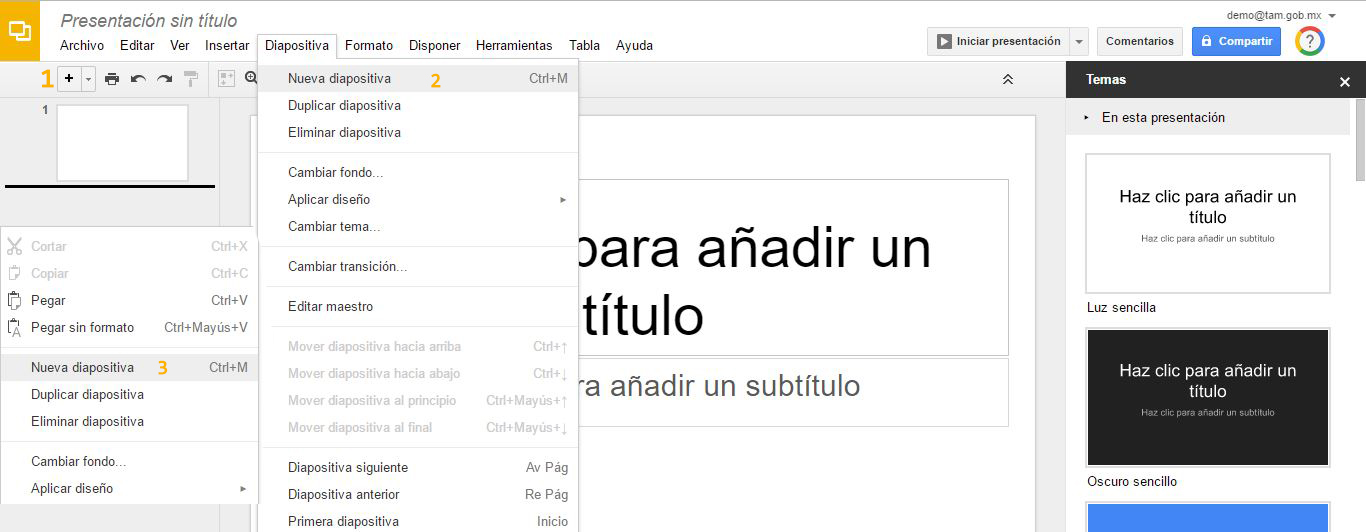Choose Pegar in context menu

129,300
